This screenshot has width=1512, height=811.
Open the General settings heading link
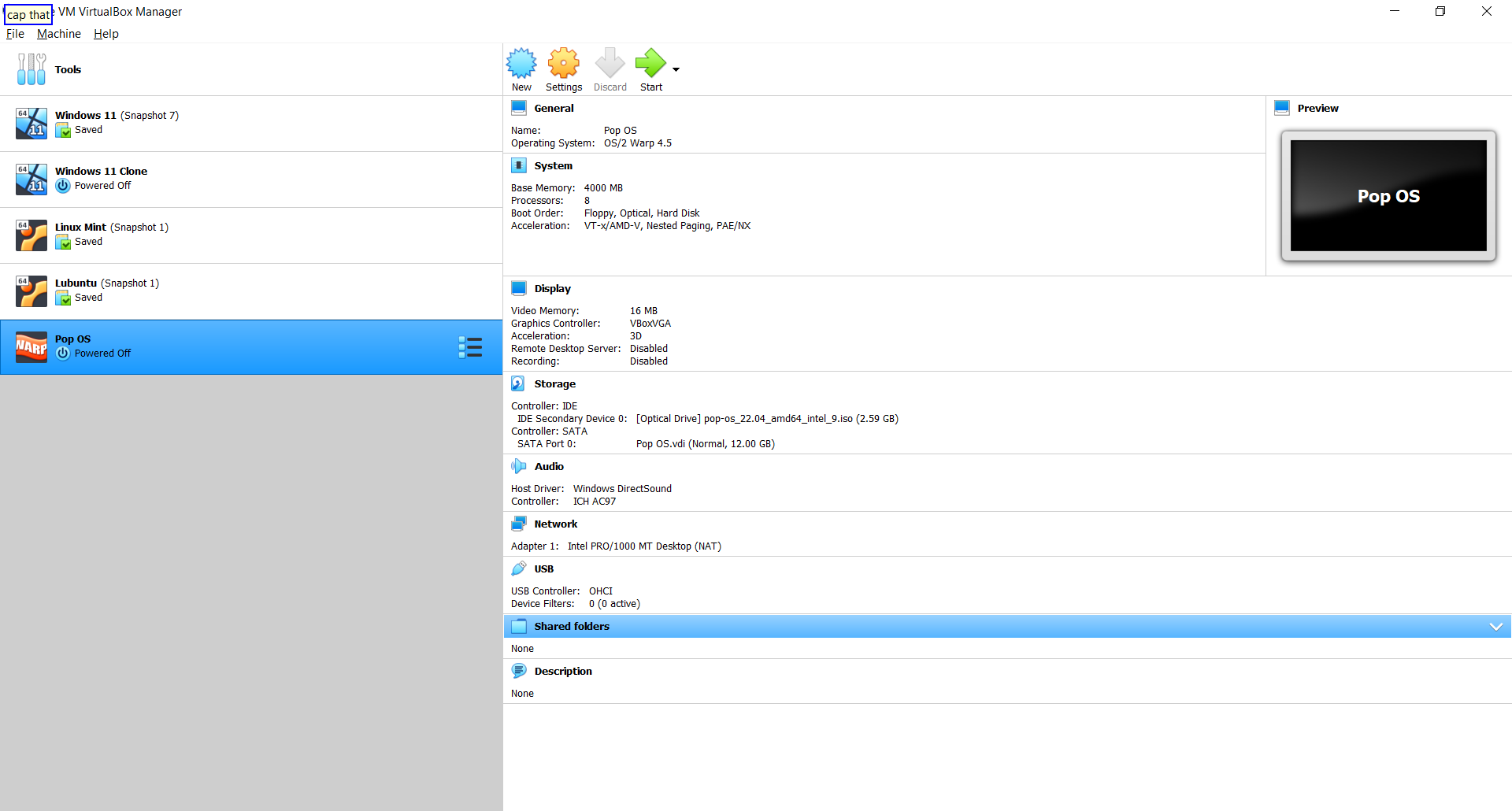554,108
